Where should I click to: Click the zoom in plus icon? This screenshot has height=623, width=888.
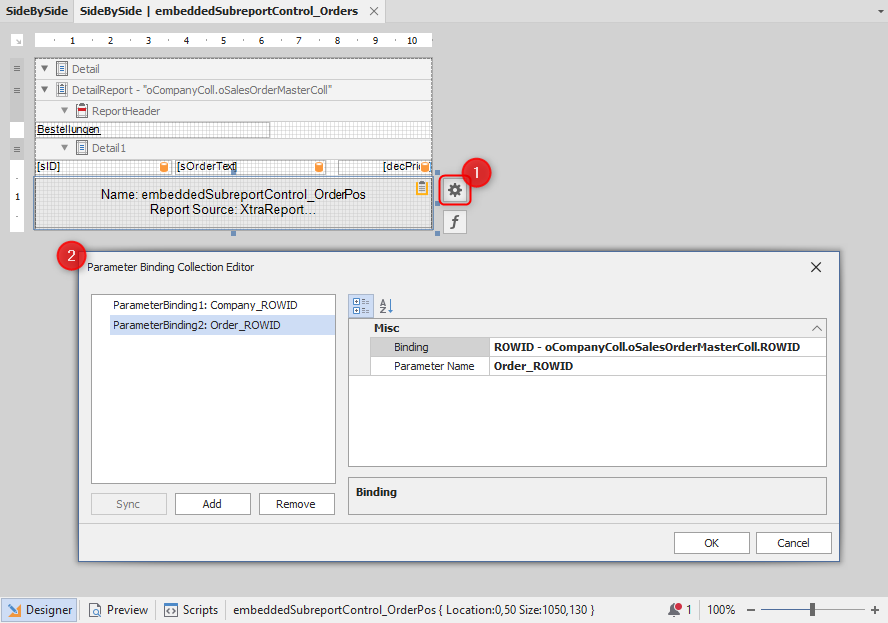coord(875,610)
